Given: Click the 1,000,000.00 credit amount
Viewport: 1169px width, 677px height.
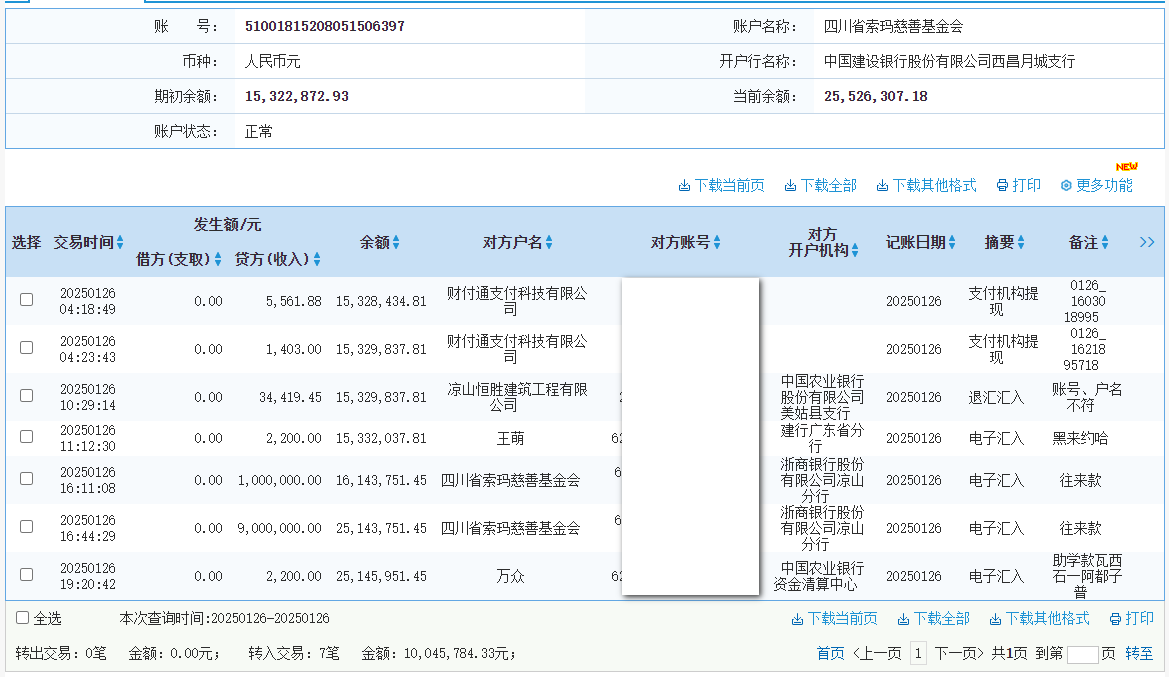Looking at the screenshot, I should [x=280, y=481].
